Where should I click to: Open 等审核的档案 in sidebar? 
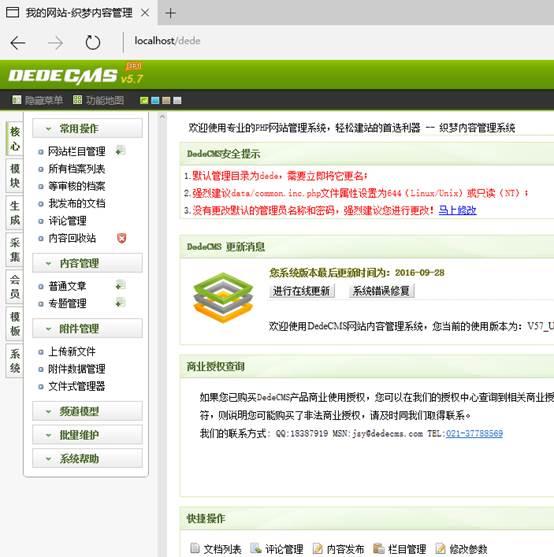pyautogui.click(x=77, y=186)
